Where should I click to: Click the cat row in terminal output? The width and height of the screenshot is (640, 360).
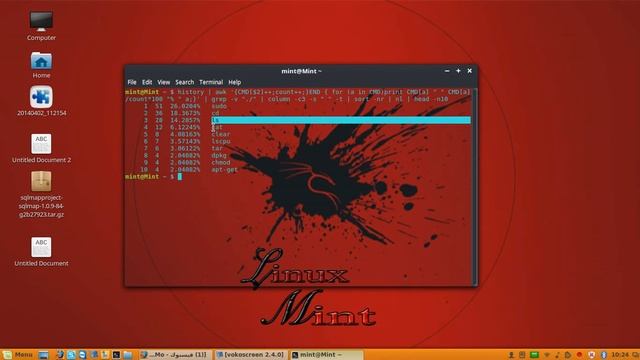tap(298, 127)
